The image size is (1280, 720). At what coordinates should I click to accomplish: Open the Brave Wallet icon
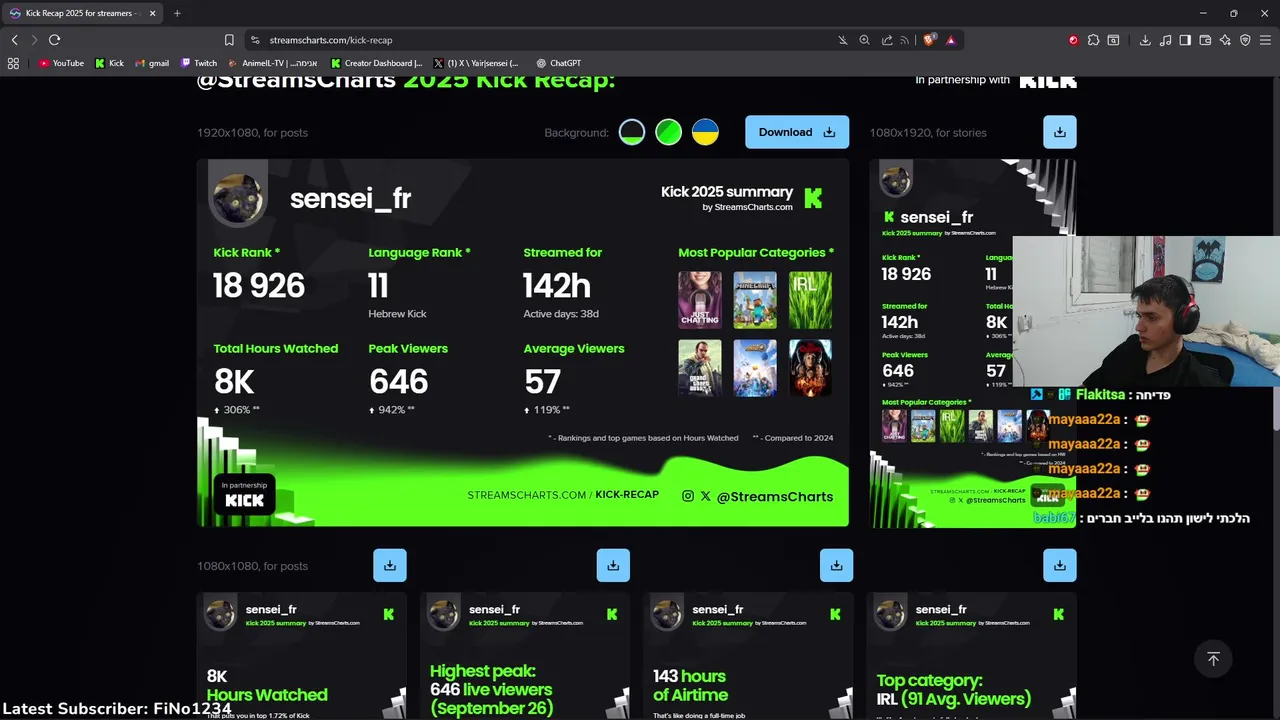click(x=1205, y=40)
